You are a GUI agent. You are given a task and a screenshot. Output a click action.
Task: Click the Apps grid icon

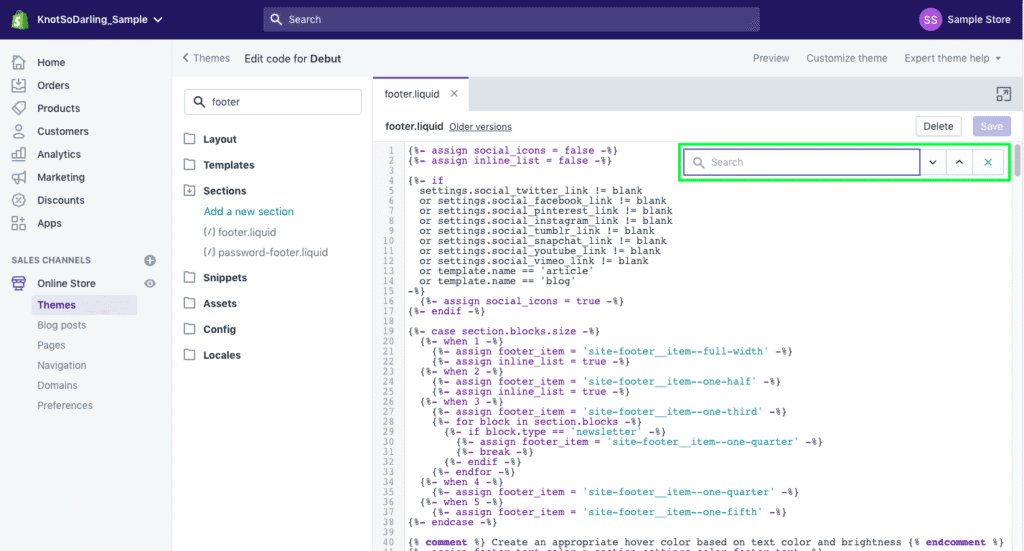pyautogui.click(x=18, y=223)
